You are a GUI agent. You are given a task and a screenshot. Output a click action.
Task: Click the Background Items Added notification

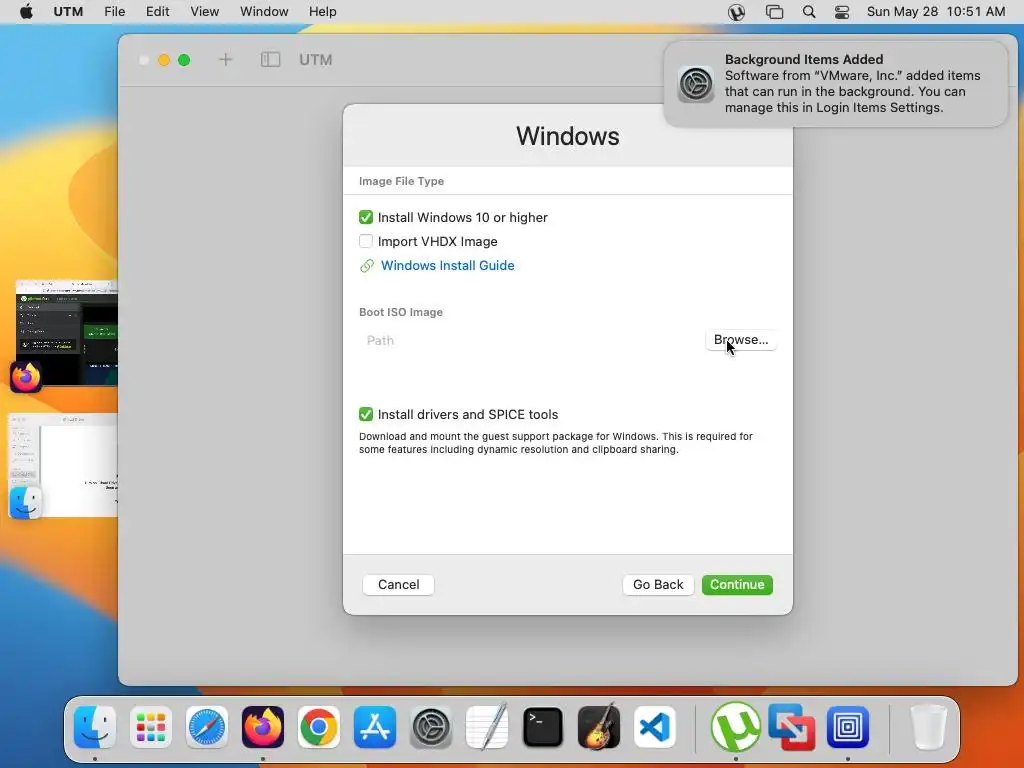[x=835, y=84]
